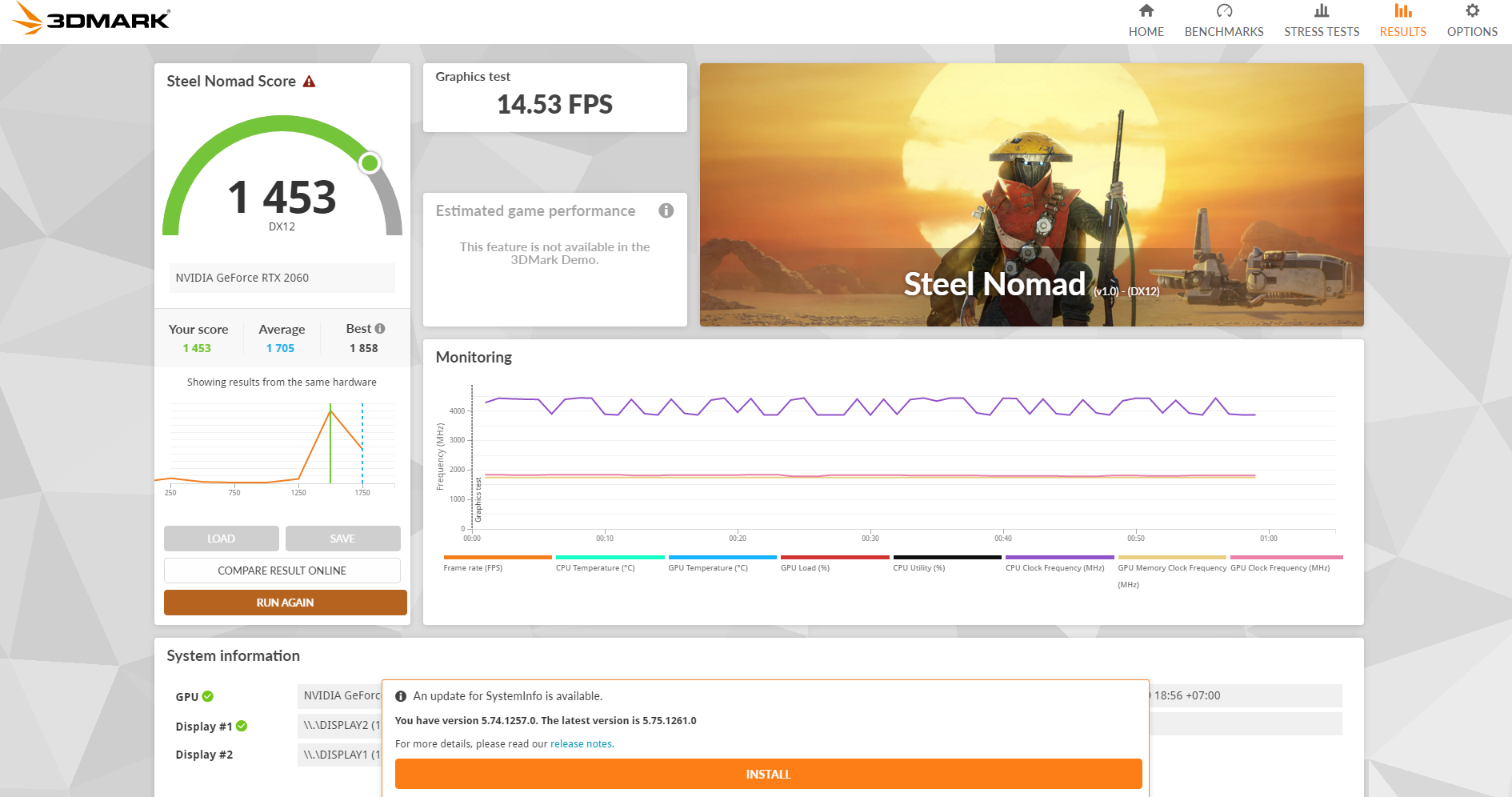
Task: Open Stress Tests chart icon
Action: click(1321, 11)
